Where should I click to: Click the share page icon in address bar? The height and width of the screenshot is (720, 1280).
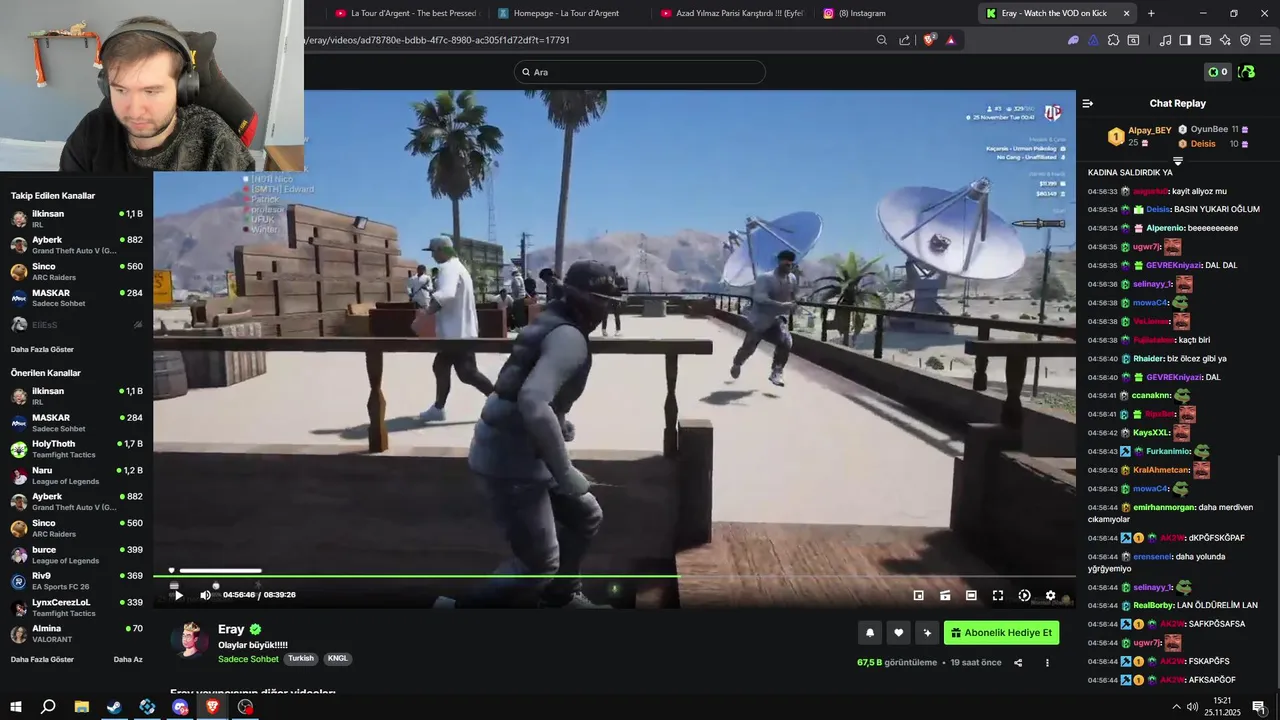pyautogui.click(x=904, y=40)
